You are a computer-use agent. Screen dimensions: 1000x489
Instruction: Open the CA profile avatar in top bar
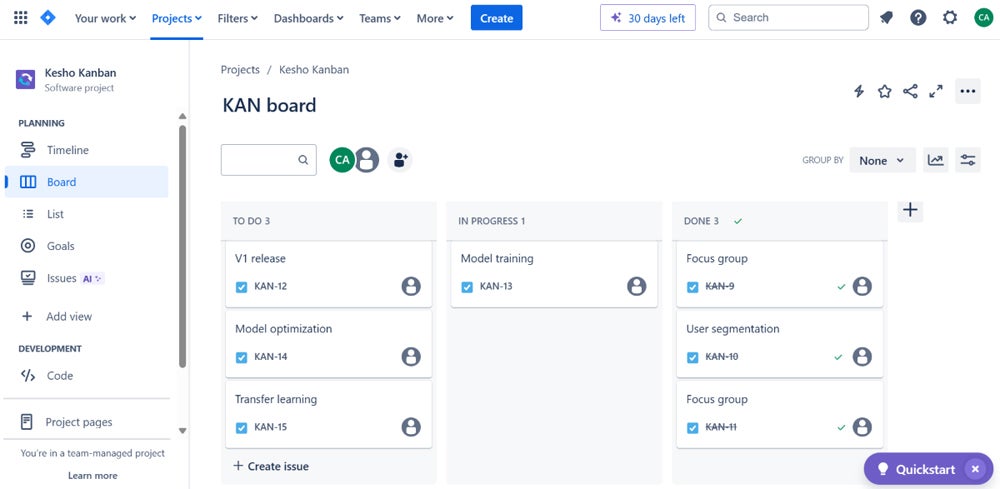point(983,18)
